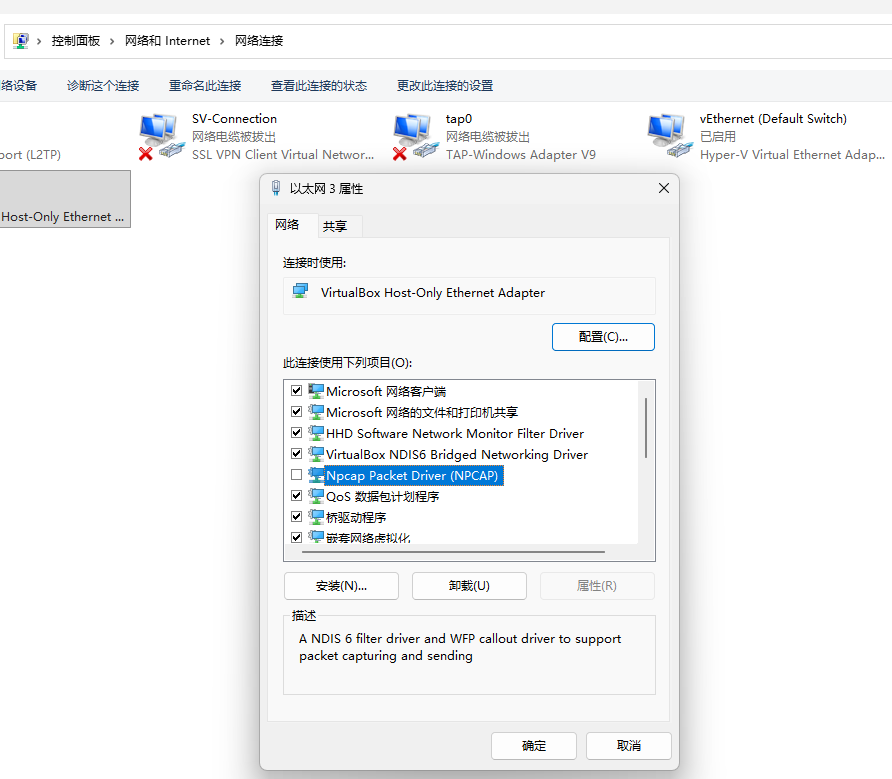Switch to the 共享 tab
Screen dimensions: 892x779
(335, 226)
